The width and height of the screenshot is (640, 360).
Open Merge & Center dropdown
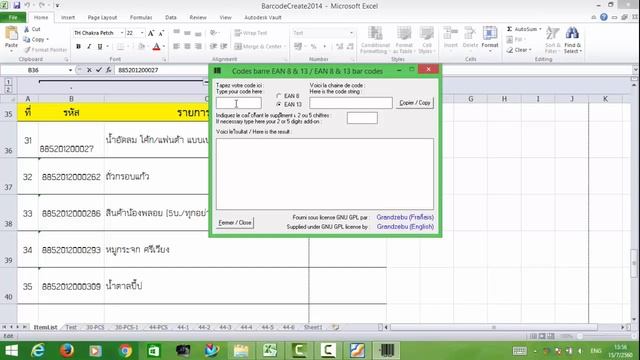pyautogui.click(x=285, y=47)
